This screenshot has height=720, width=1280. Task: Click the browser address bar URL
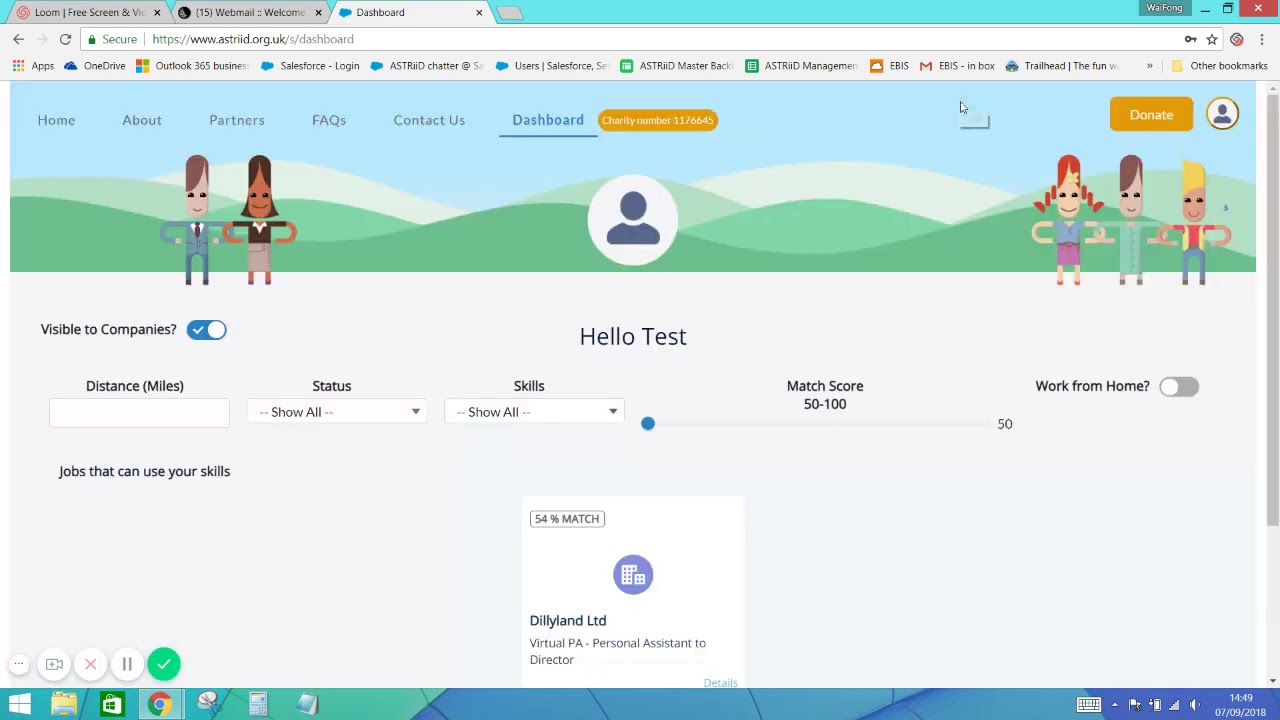tap(253, 39)
